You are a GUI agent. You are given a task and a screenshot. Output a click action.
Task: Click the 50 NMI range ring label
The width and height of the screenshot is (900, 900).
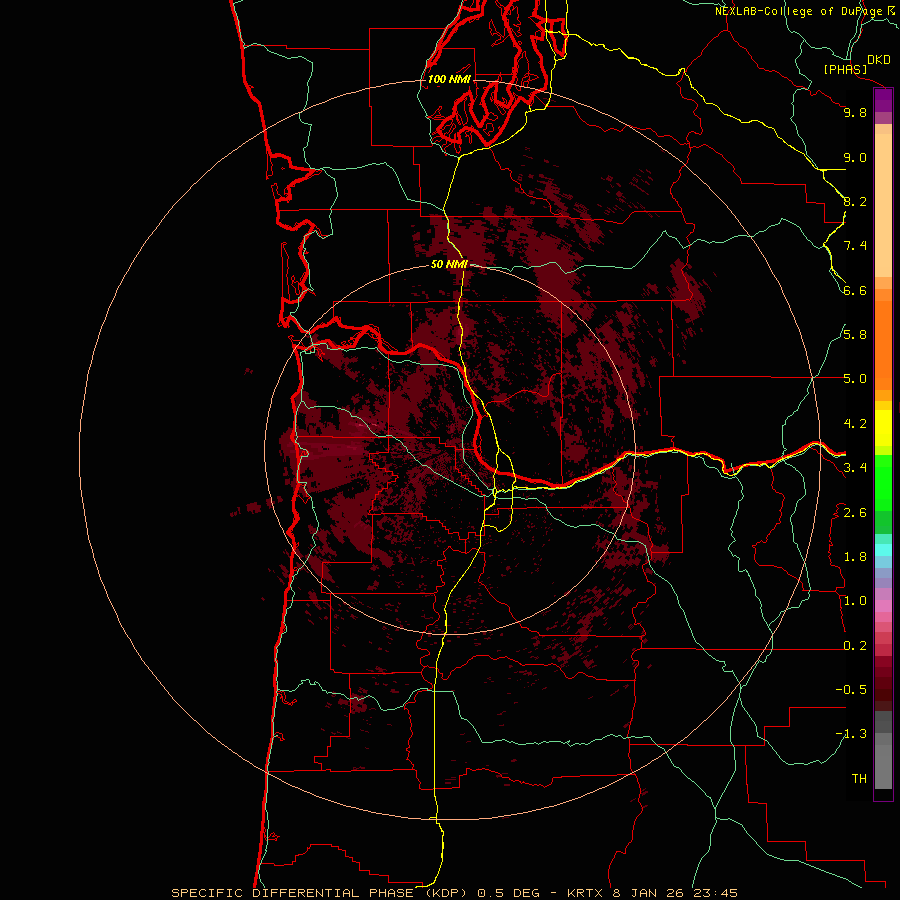click(x=449, y=264)
